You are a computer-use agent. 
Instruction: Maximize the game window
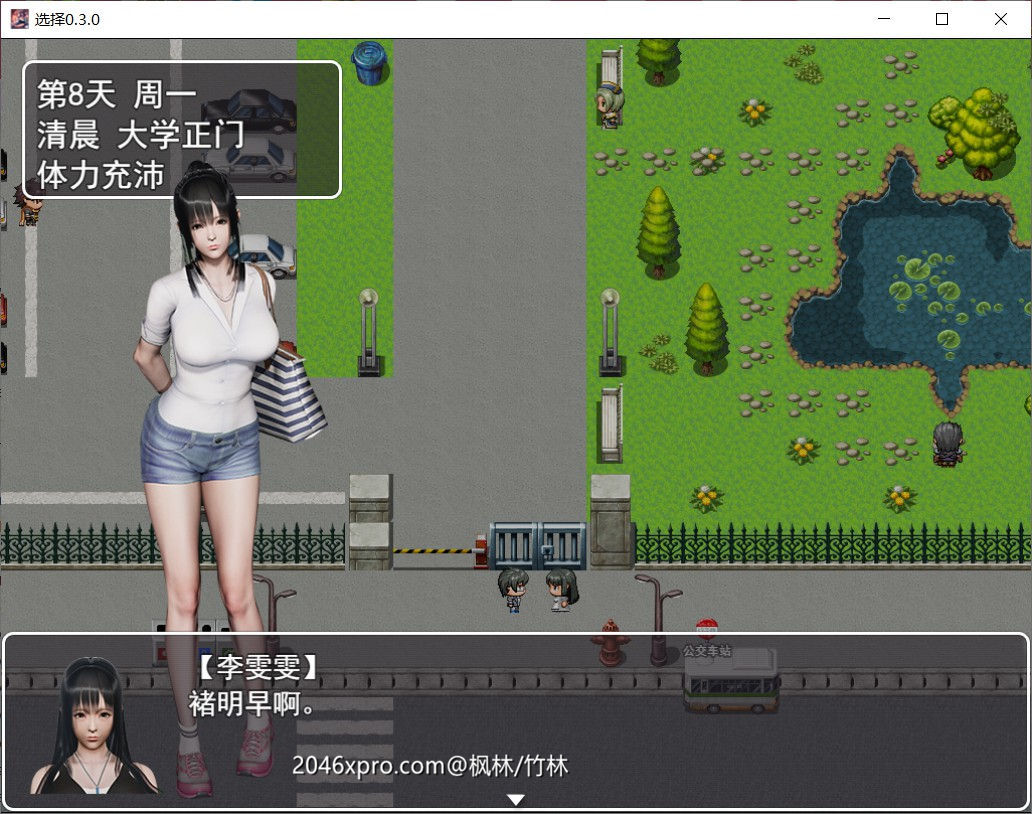point(941,19)
